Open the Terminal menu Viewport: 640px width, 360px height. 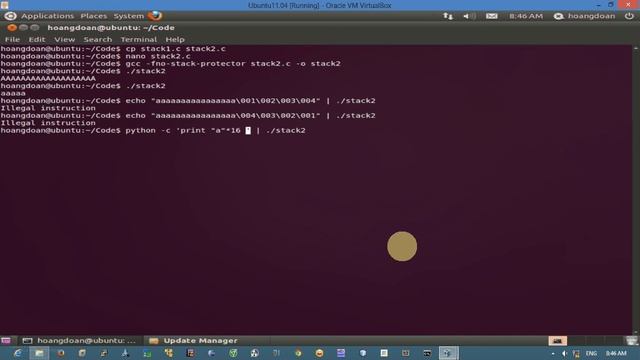[139, 40]
